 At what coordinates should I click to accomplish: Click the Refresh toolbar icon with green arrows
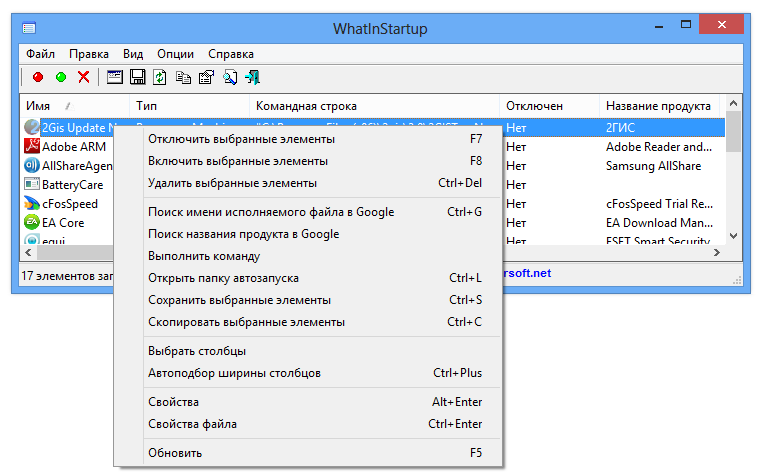tap(160, 77)
